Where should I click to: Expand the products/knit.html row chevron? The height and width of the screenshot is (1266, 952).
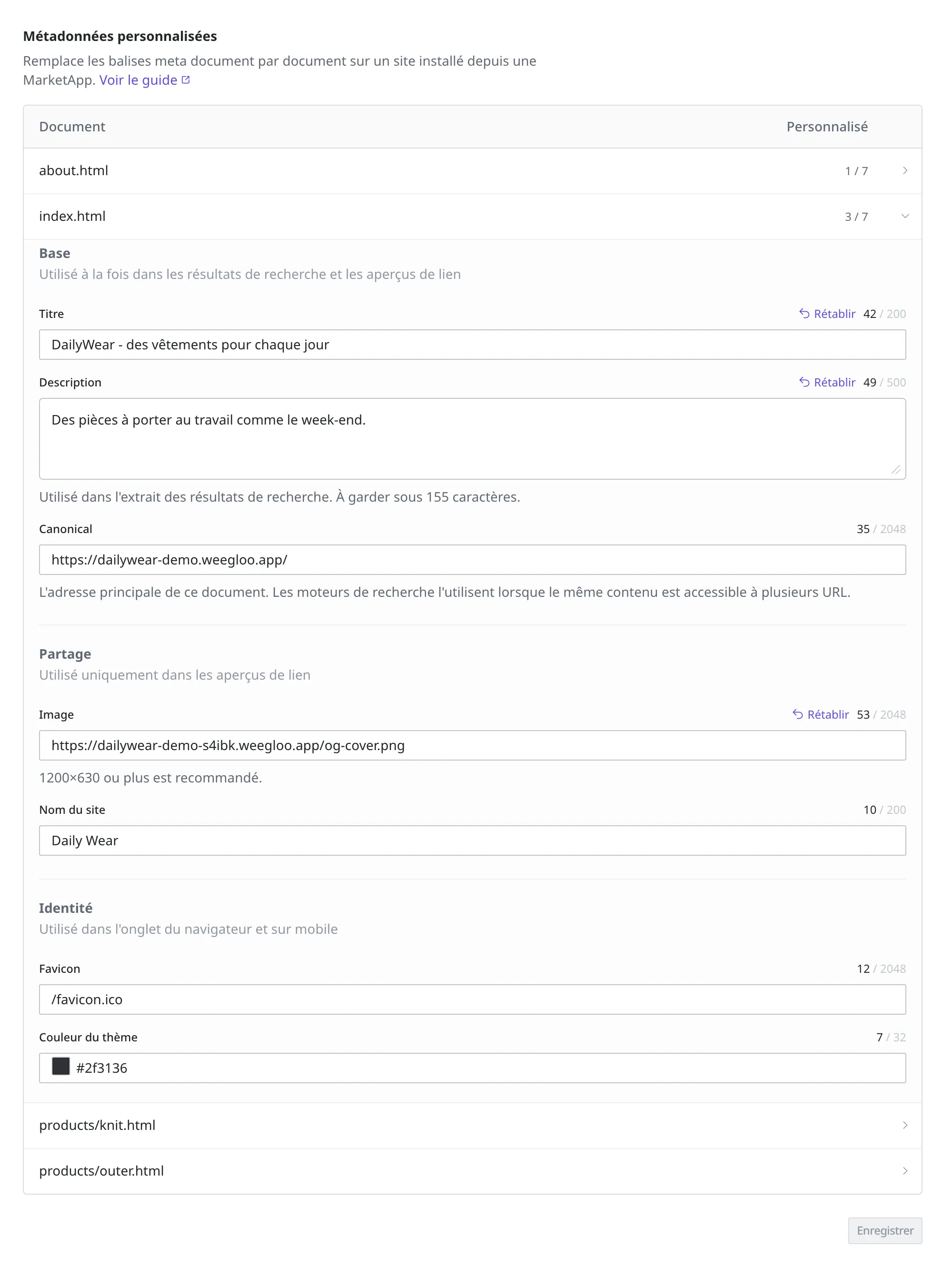905,1125
